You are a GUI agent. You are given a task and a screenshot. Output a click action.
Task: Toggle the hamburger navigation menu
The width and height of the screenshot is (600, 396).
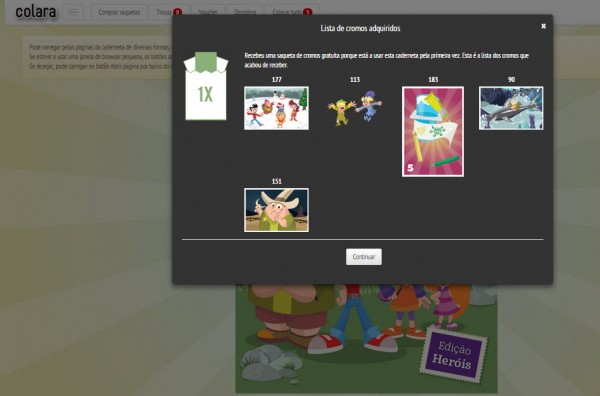[73, 12]
